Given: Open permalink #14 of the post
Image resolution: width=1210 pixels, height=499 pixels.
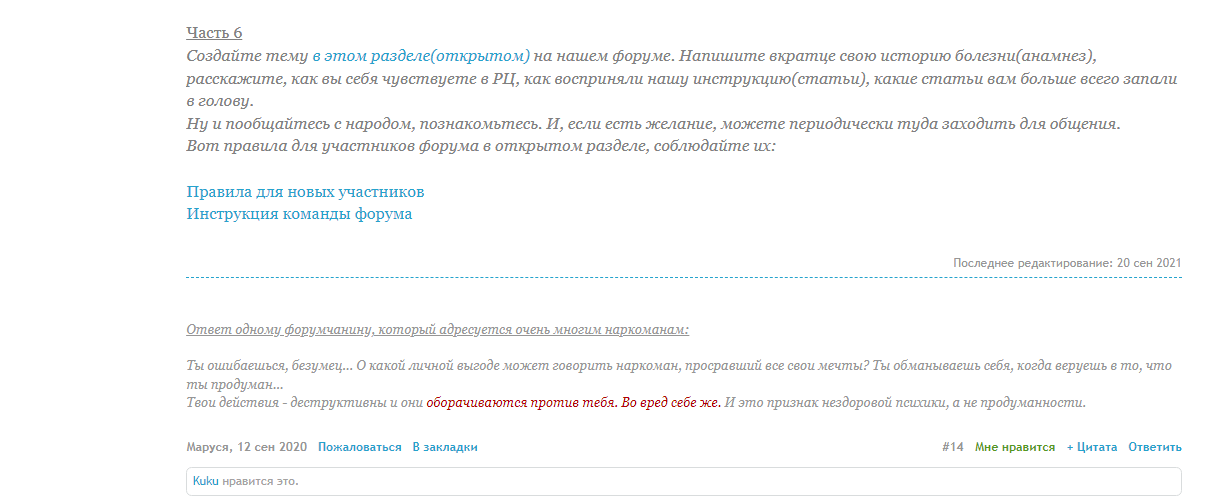Looking at the screenshot, I should tap(952, 447).
